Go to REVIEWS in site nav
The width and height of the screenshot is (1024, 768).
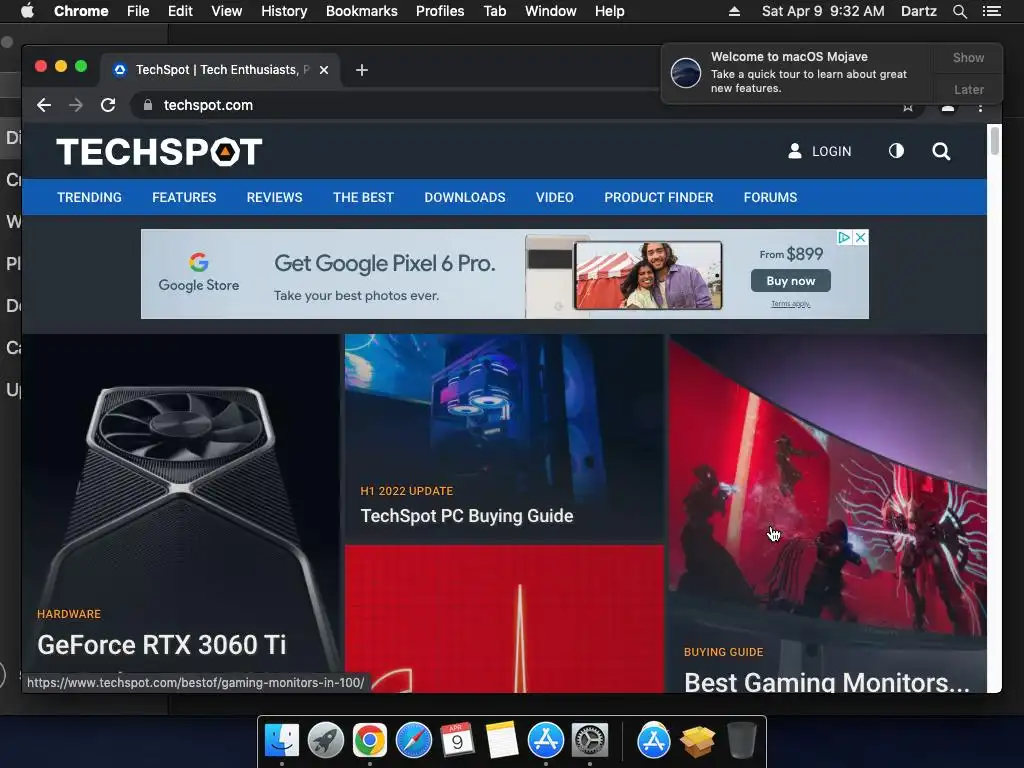pos(274,197)
